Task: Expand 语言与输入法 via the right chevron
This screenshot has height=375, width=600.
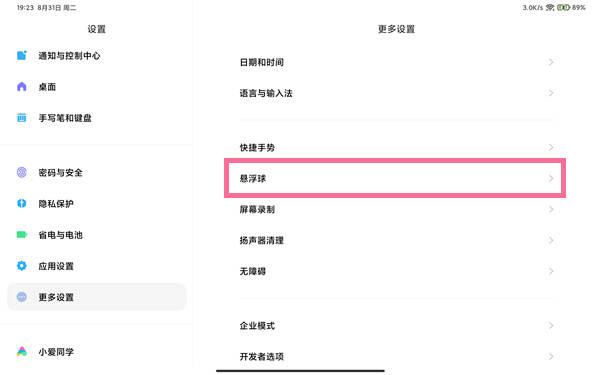Action: (551, 93)
